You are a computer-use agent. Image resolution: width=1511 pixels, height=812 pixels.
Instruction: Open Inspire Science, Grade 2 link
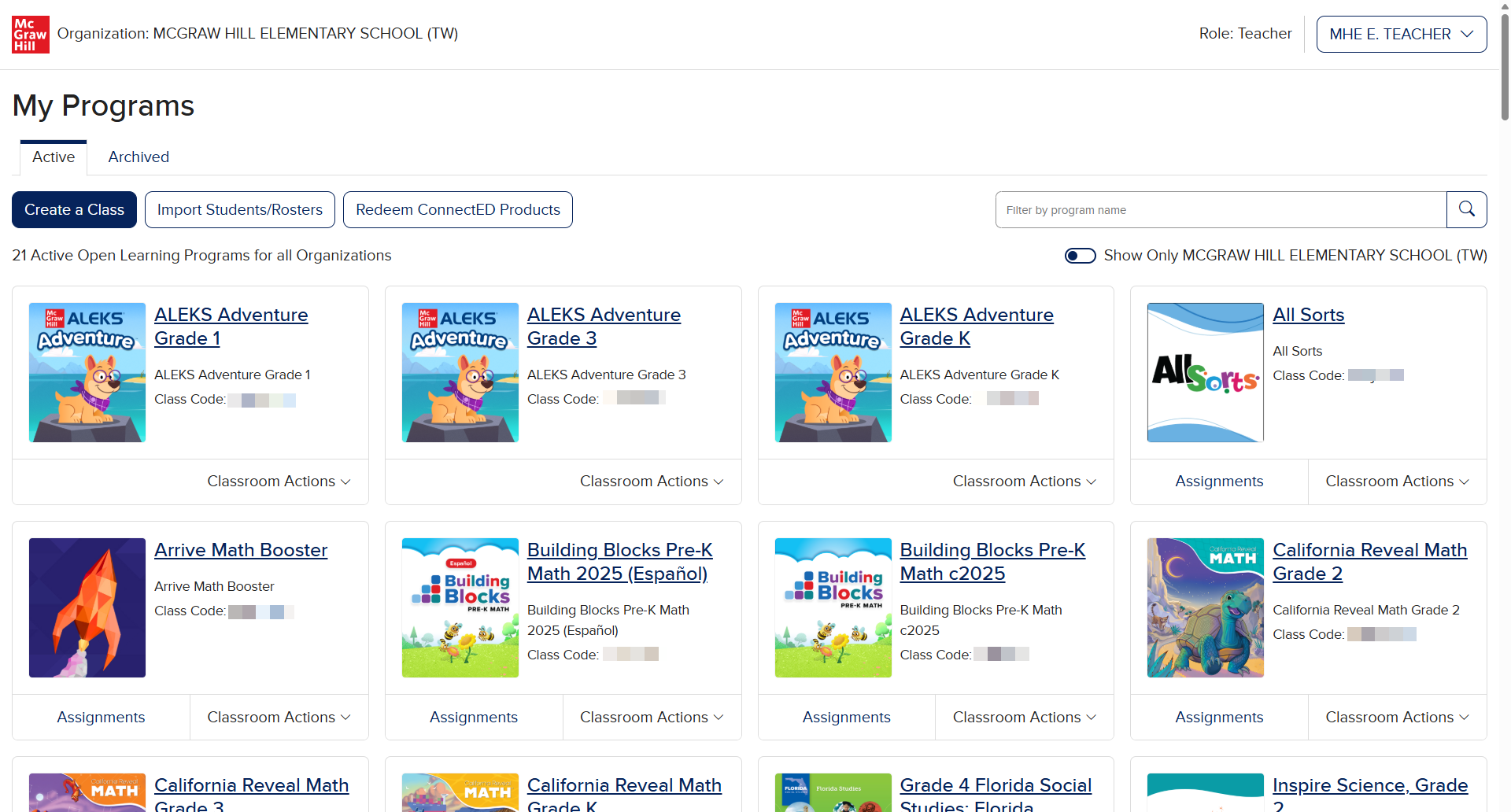[x=1371, y=793]
